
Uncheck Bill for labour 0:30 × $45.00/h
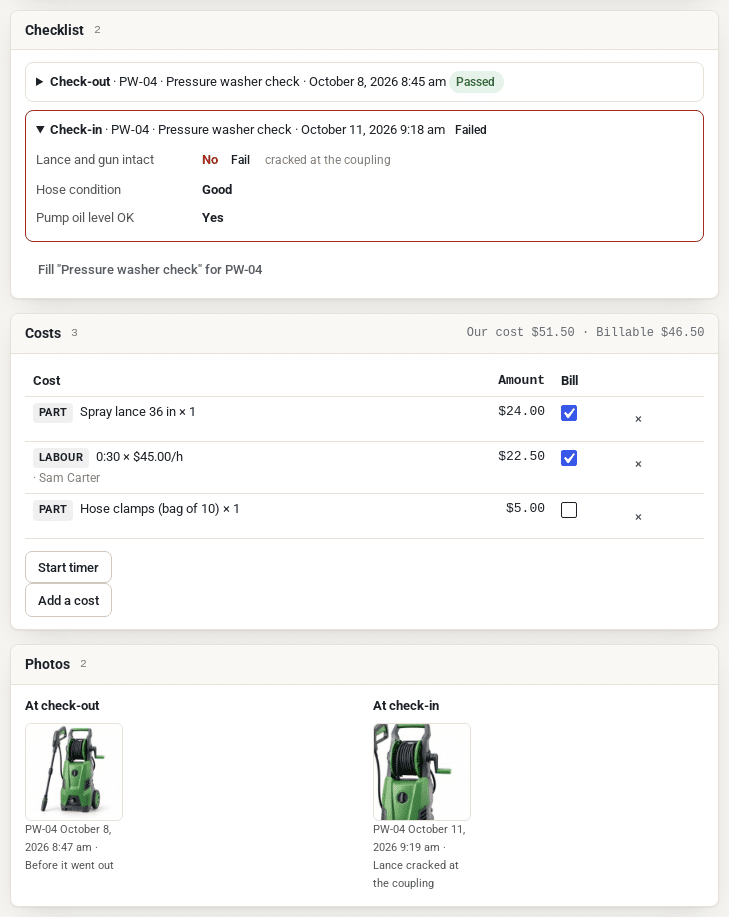(569, 458)
